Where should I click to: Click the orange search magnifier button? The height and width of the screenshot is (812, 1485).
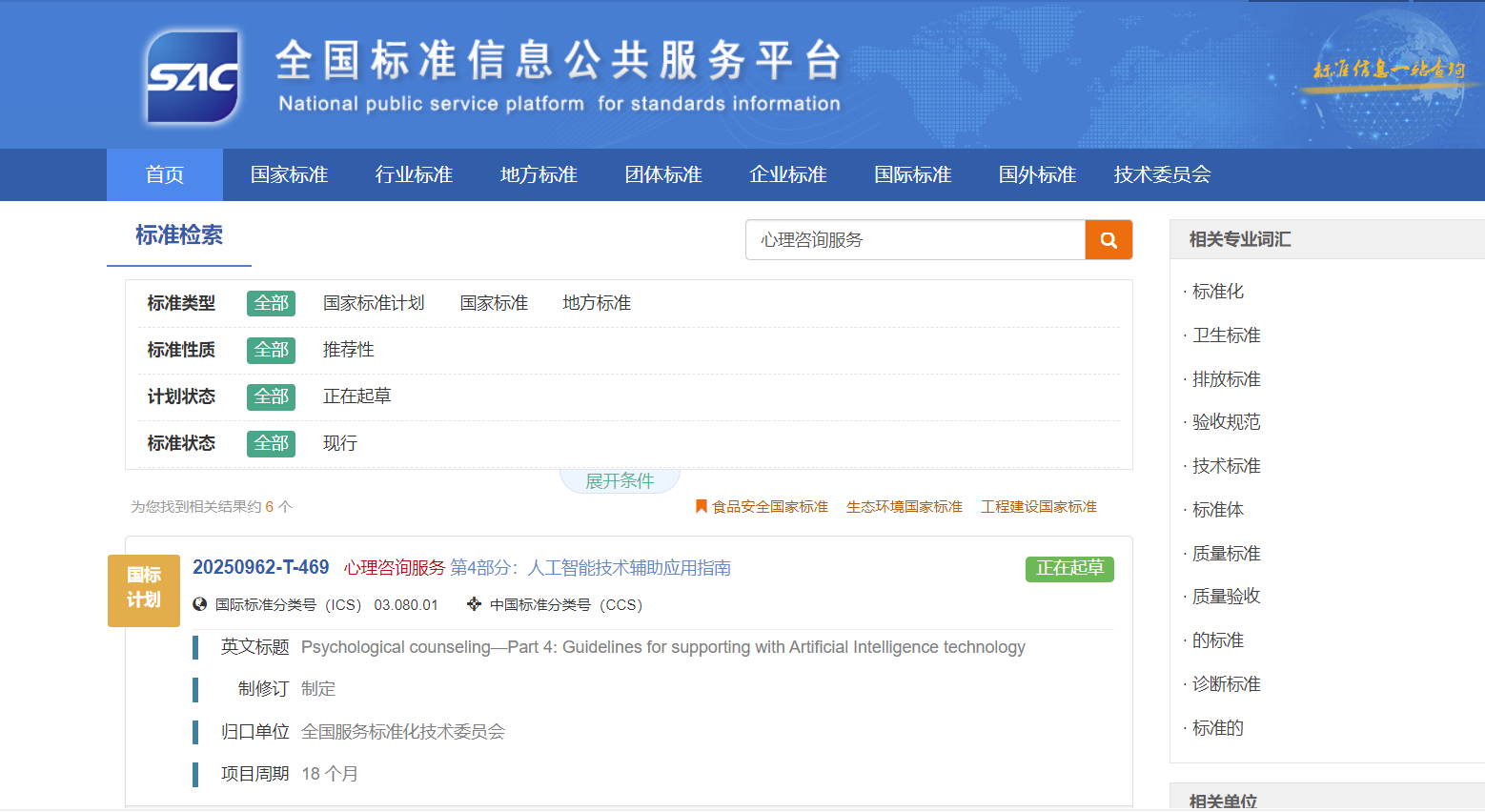tap(1109, 240)
